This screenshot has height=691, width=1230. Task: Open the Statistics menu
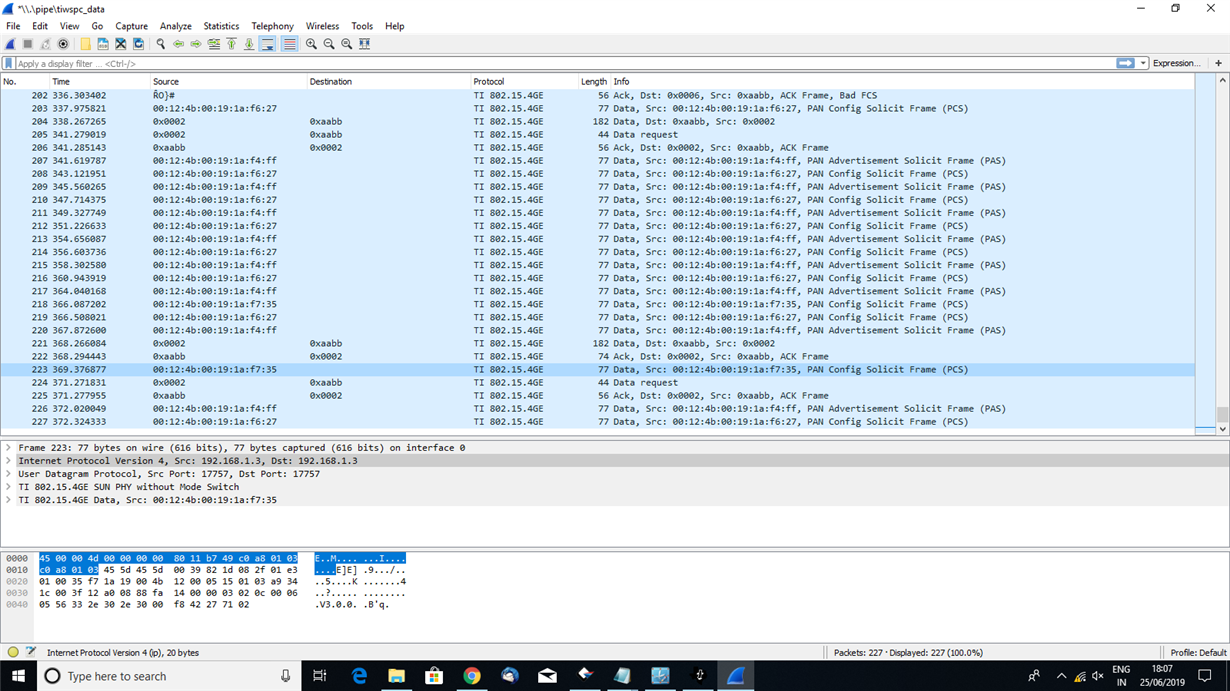tap(221, 26)
